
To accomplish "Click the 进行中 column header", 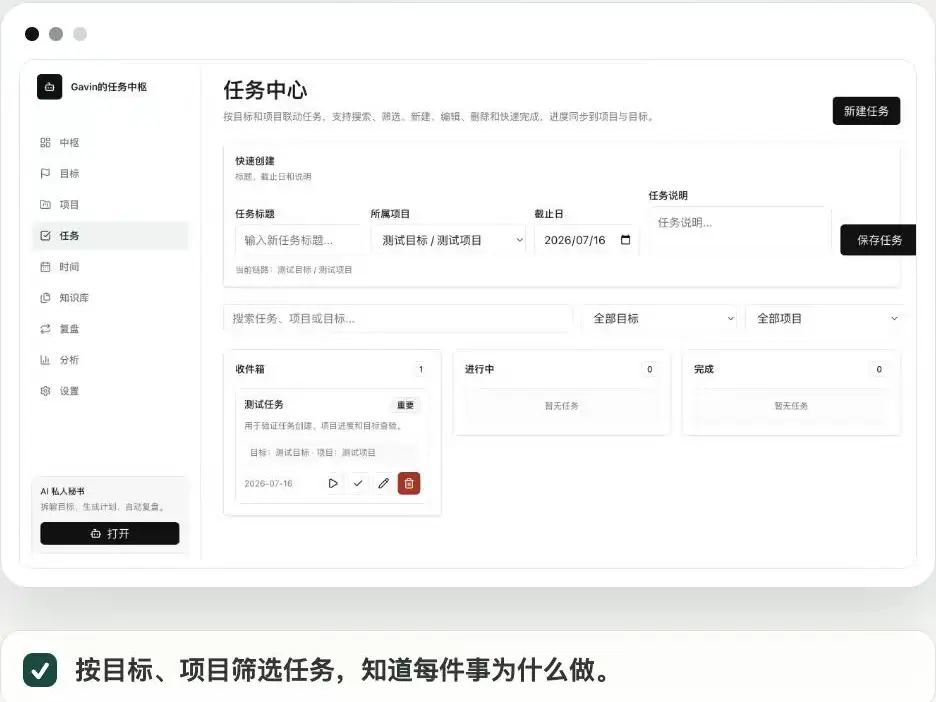I will point(479,370).
